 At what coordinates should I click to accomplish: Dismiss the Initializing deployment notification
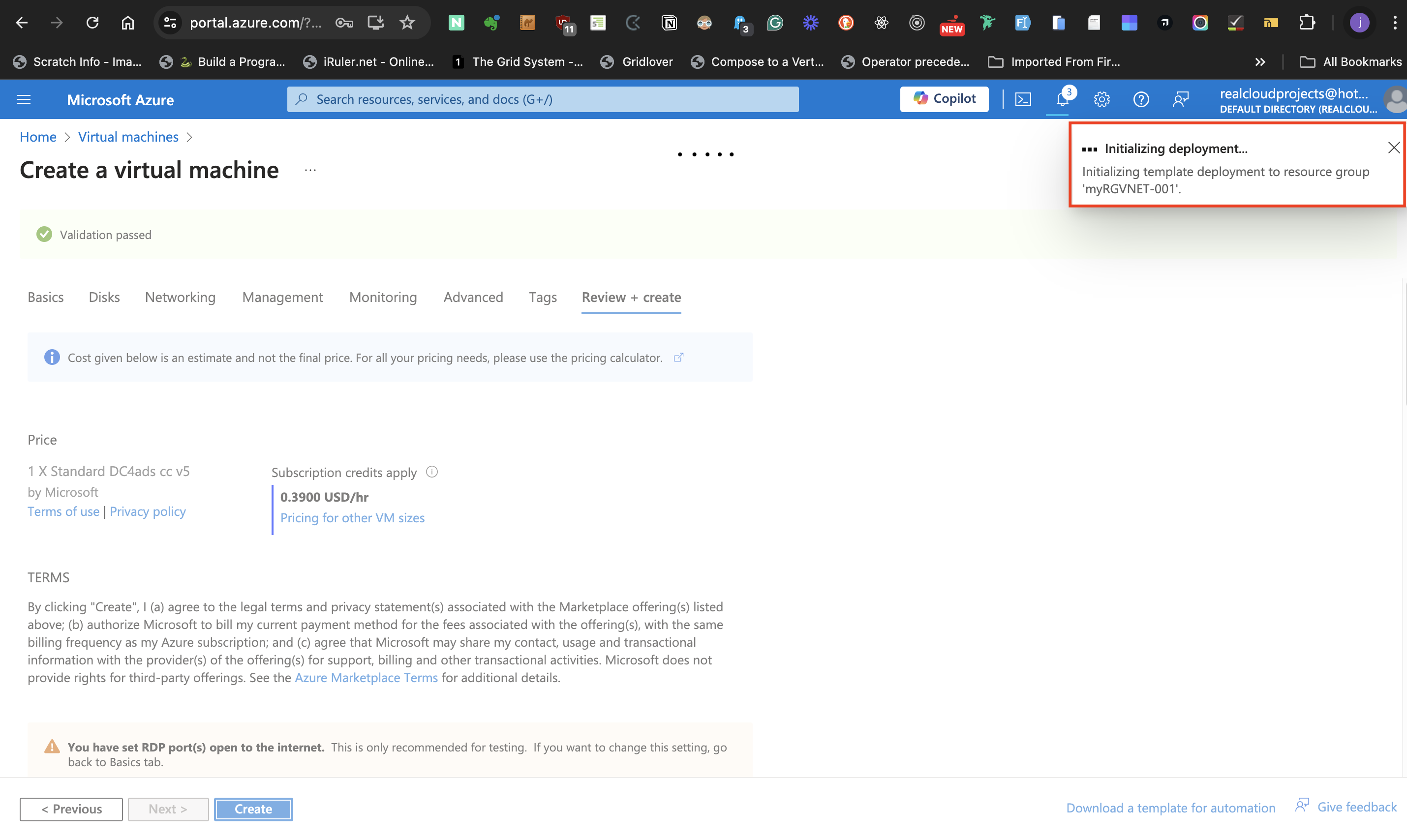click(1393, 149)
